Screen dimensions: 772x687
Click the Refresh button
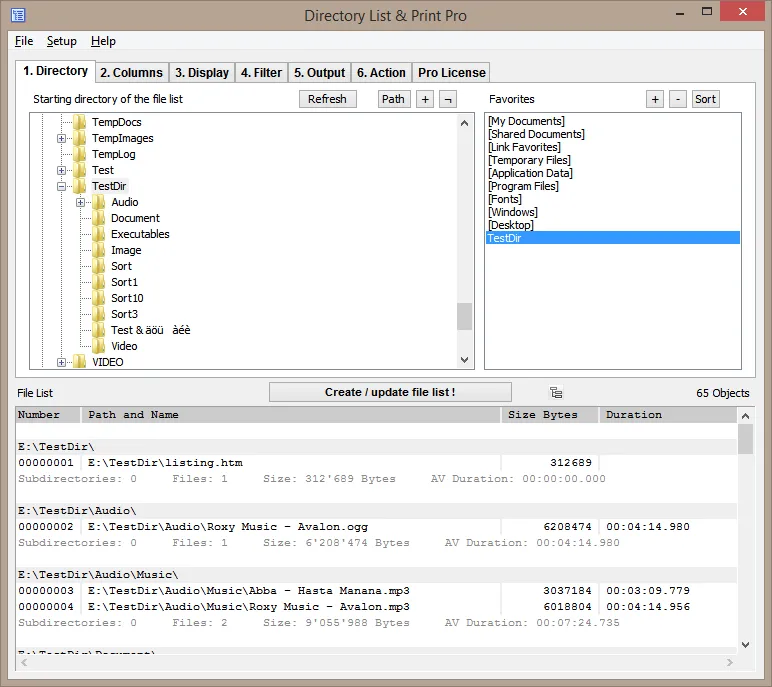(x=327, y=99)
